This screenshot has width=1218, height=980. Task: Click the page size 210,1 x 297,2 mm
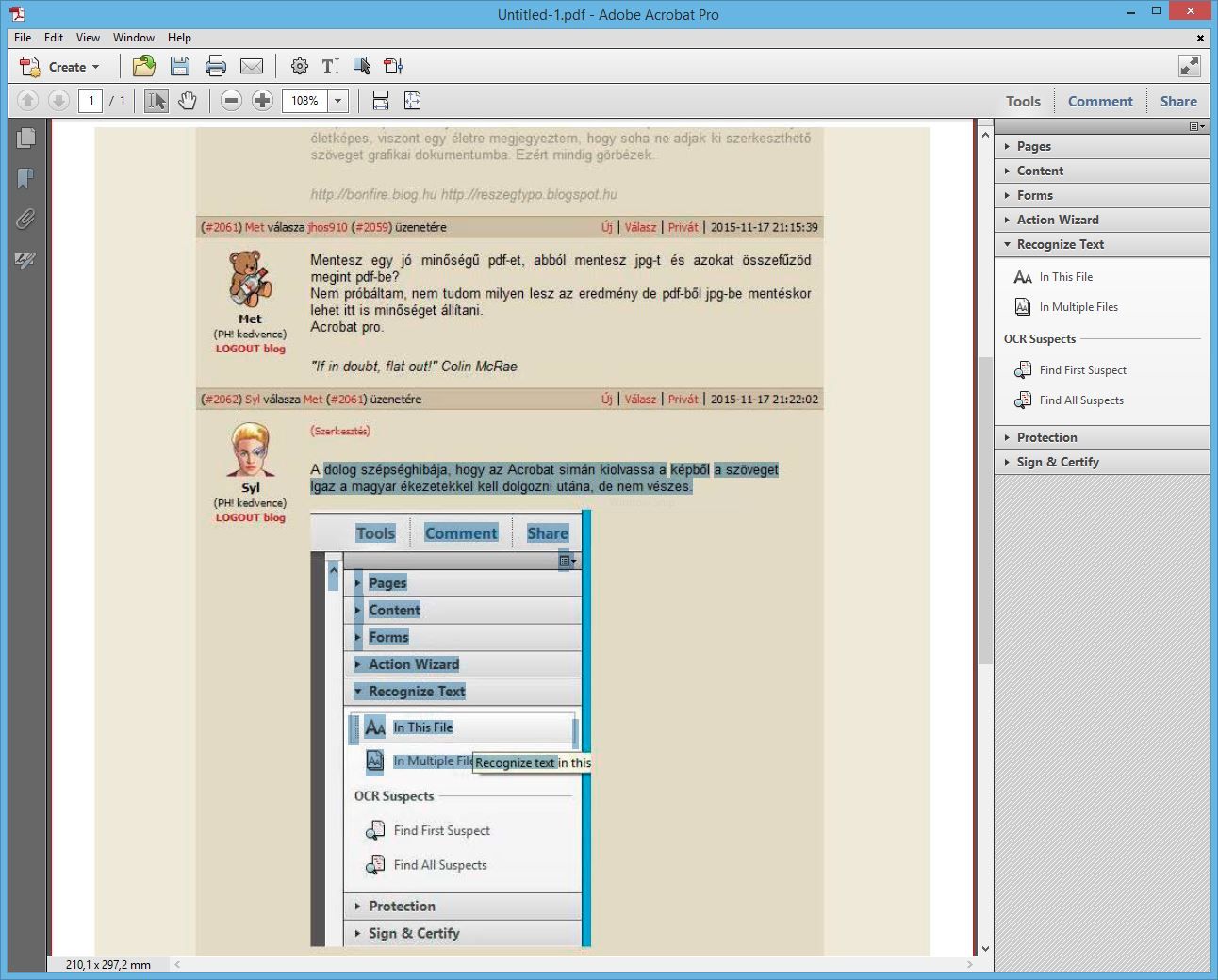108,964
